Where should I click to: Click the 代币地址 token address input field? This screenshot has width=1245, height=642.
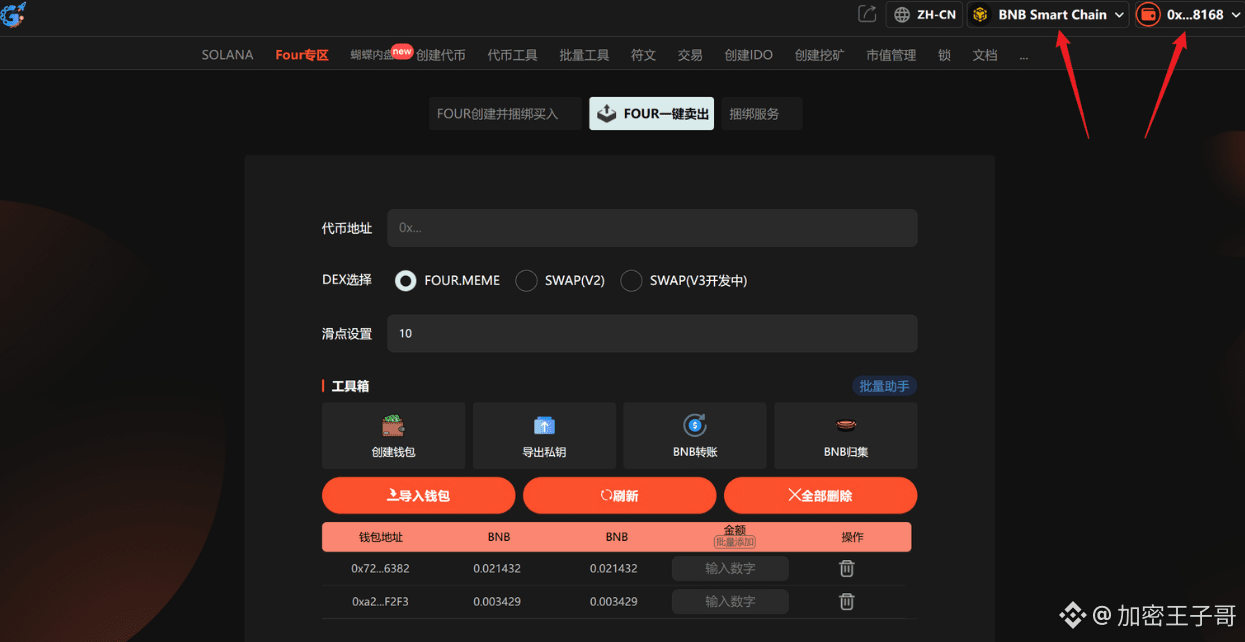click(652, 228)
